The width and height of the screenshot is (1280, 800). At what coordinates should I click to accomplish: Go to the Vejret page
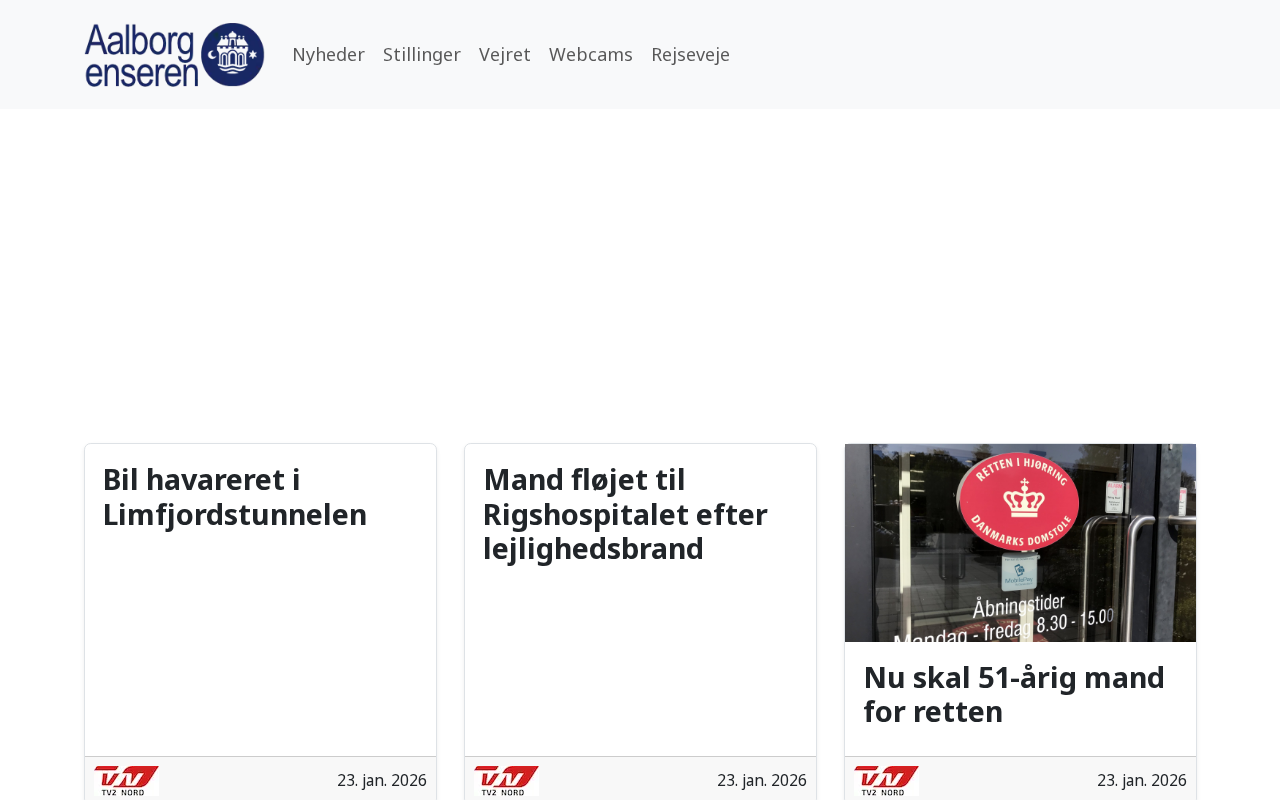tap(505, 54)
